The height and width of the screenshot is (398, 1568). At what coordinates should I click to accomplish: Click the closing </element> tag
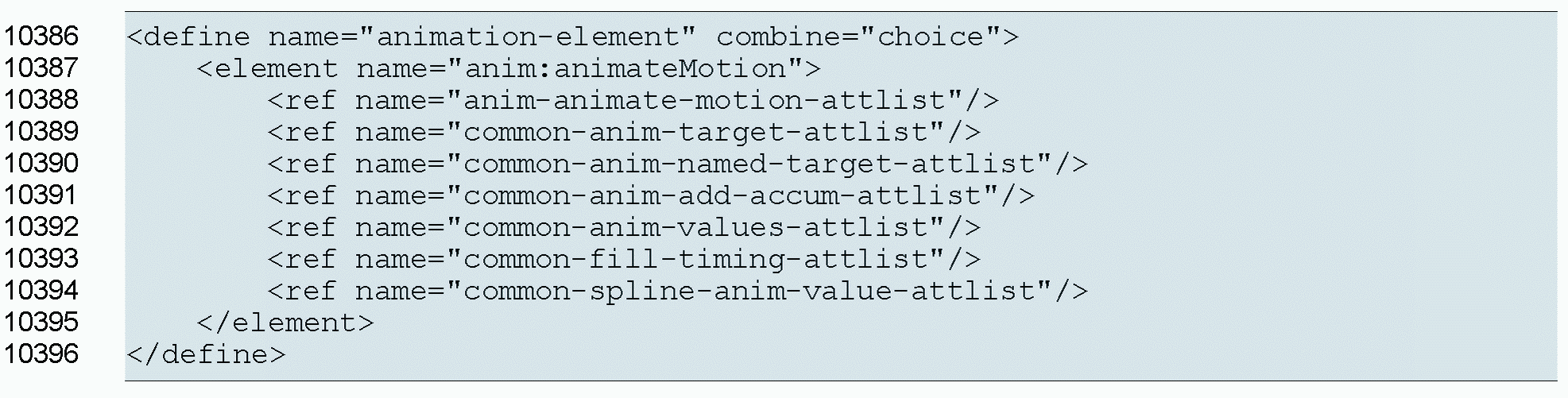tap(285, 323)
